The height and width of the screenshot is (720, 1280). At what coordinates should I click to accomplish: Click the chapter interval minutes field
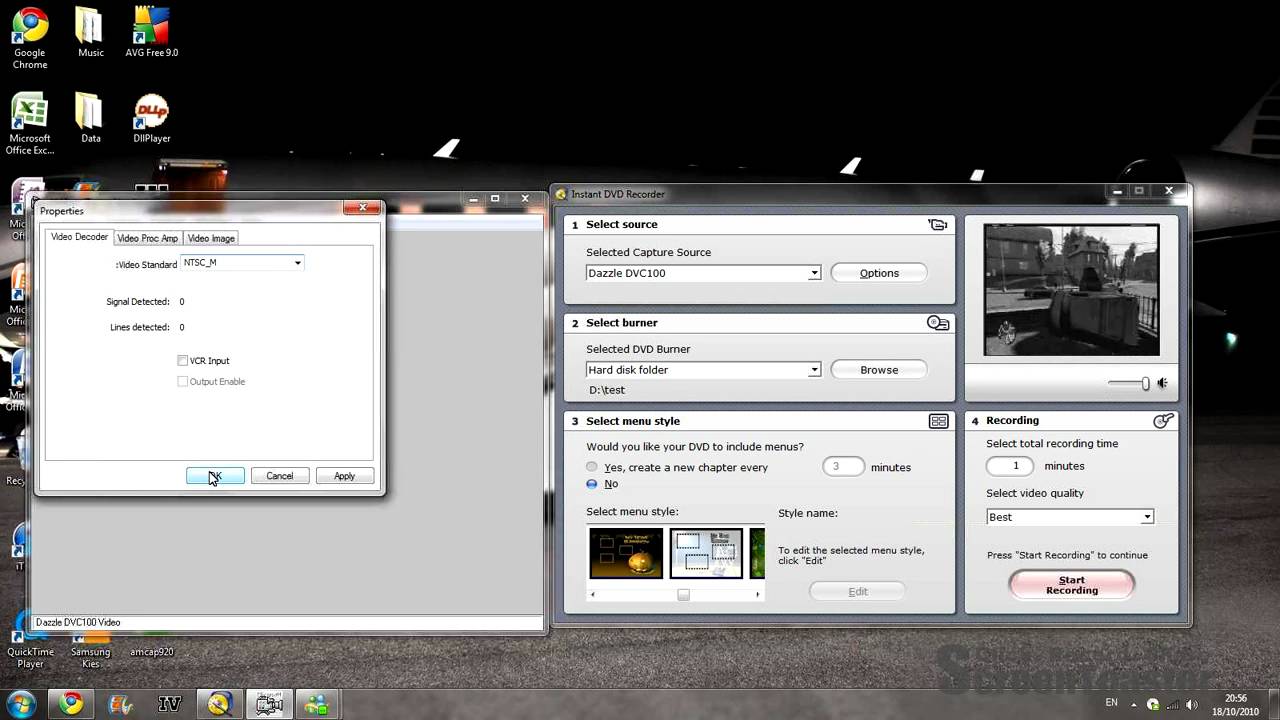click(843, 467)
